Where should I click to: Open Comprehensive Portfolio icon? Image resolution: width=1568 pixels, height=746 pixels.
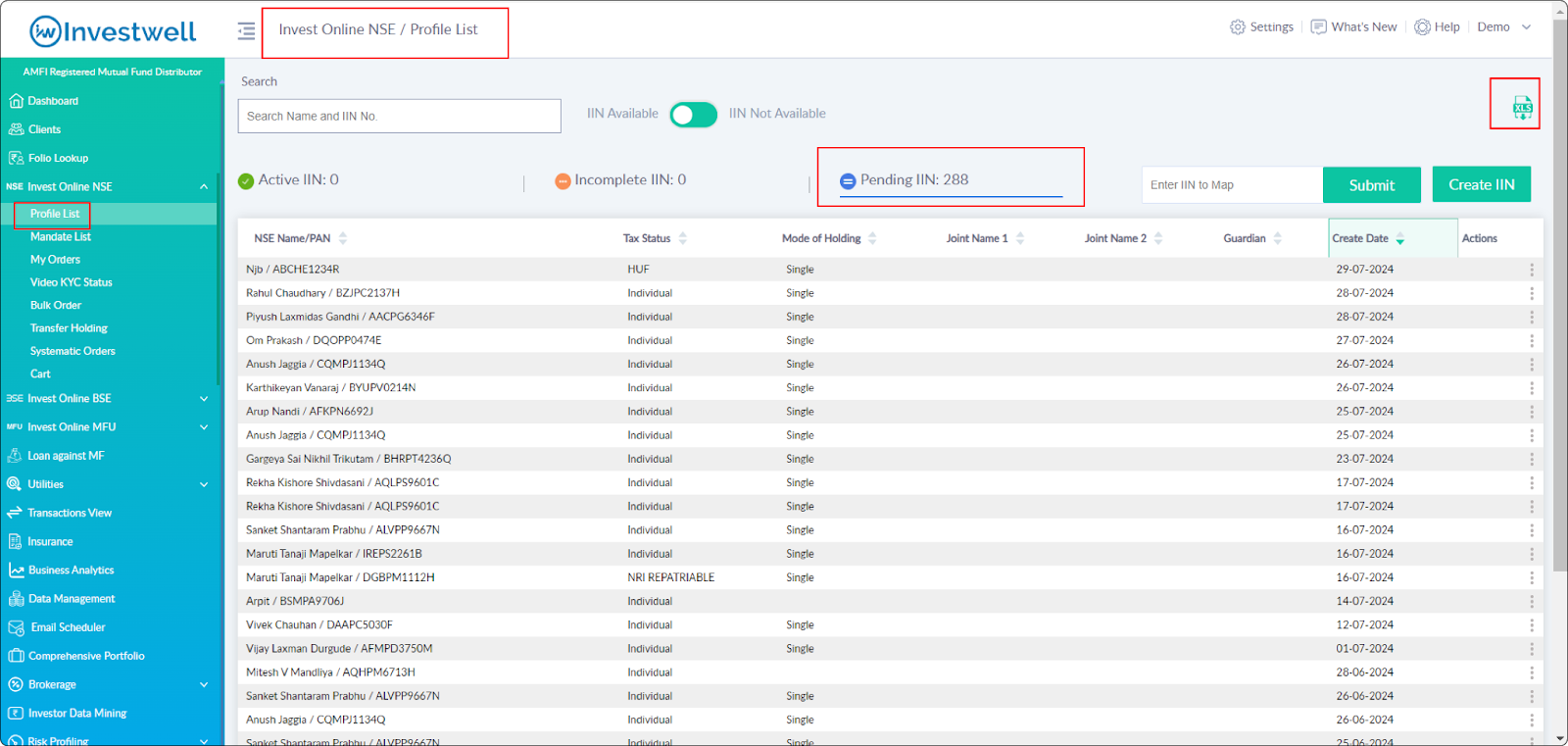[16, 656]
